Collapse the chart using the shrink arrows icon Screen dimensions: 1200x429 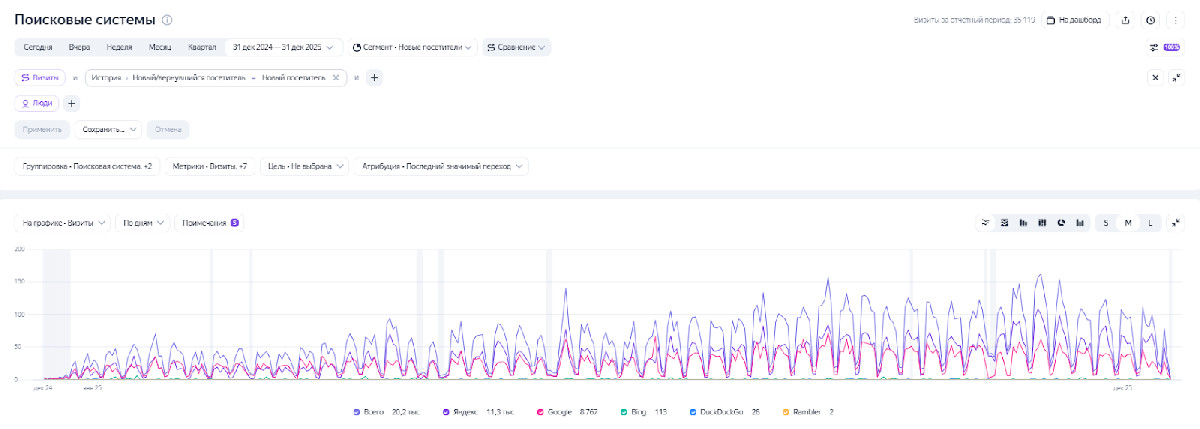click(1176, 223)
